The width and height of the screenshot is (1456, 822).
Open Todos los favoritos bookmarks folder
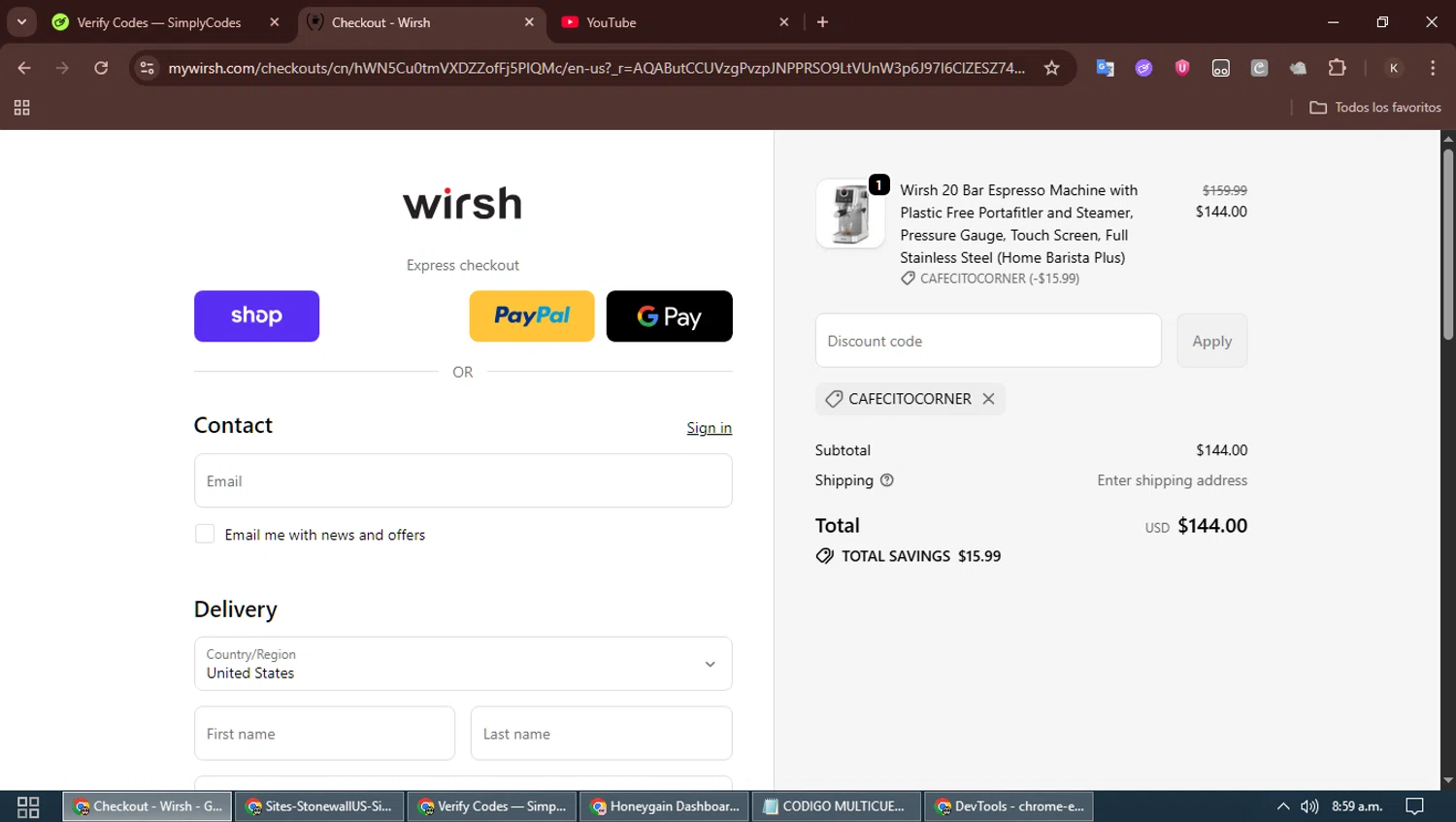(x=1375, y=108)
